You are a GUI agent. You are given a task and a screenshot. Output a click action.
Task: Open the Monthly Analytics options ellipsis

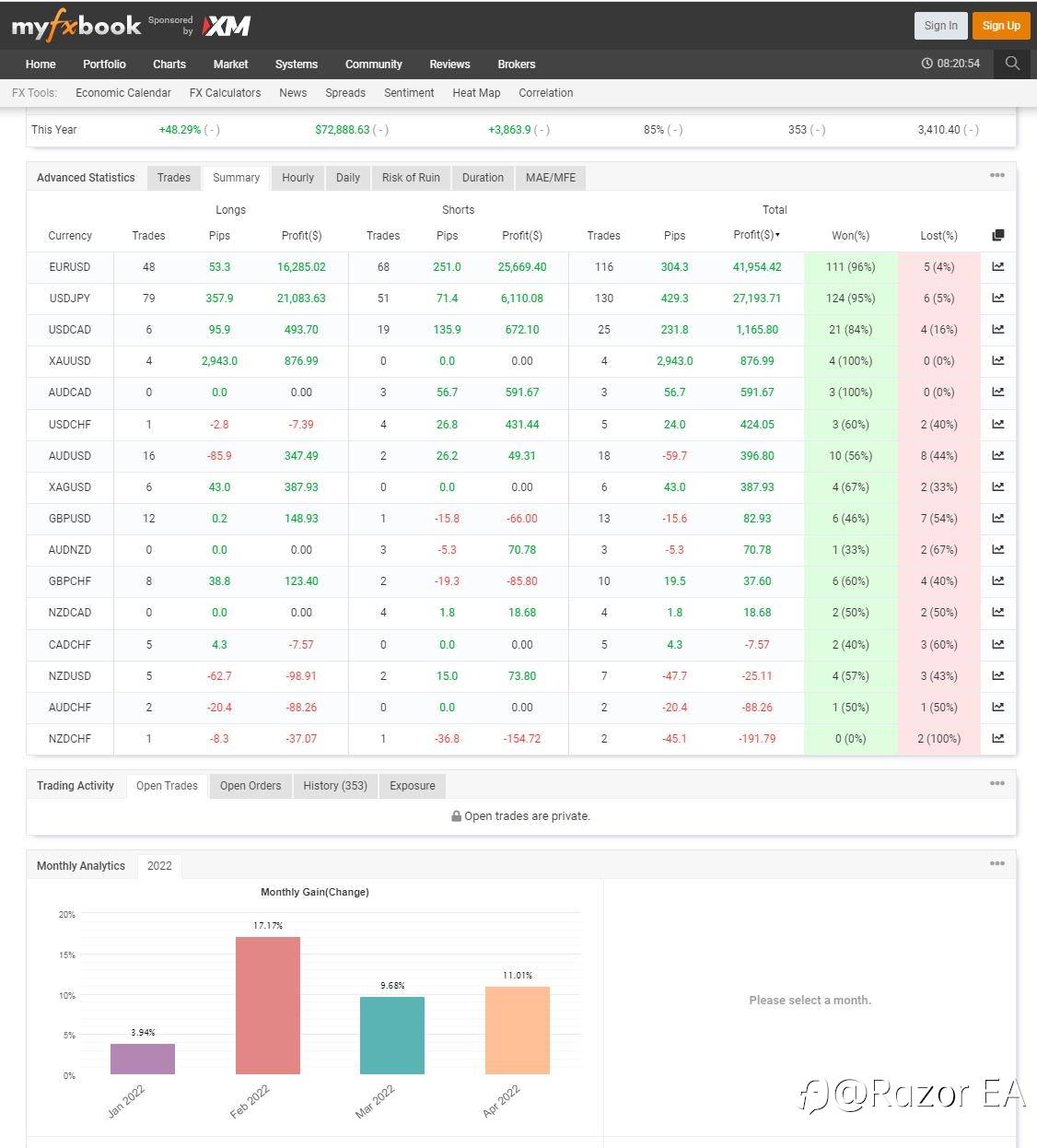tap(997, 863)
